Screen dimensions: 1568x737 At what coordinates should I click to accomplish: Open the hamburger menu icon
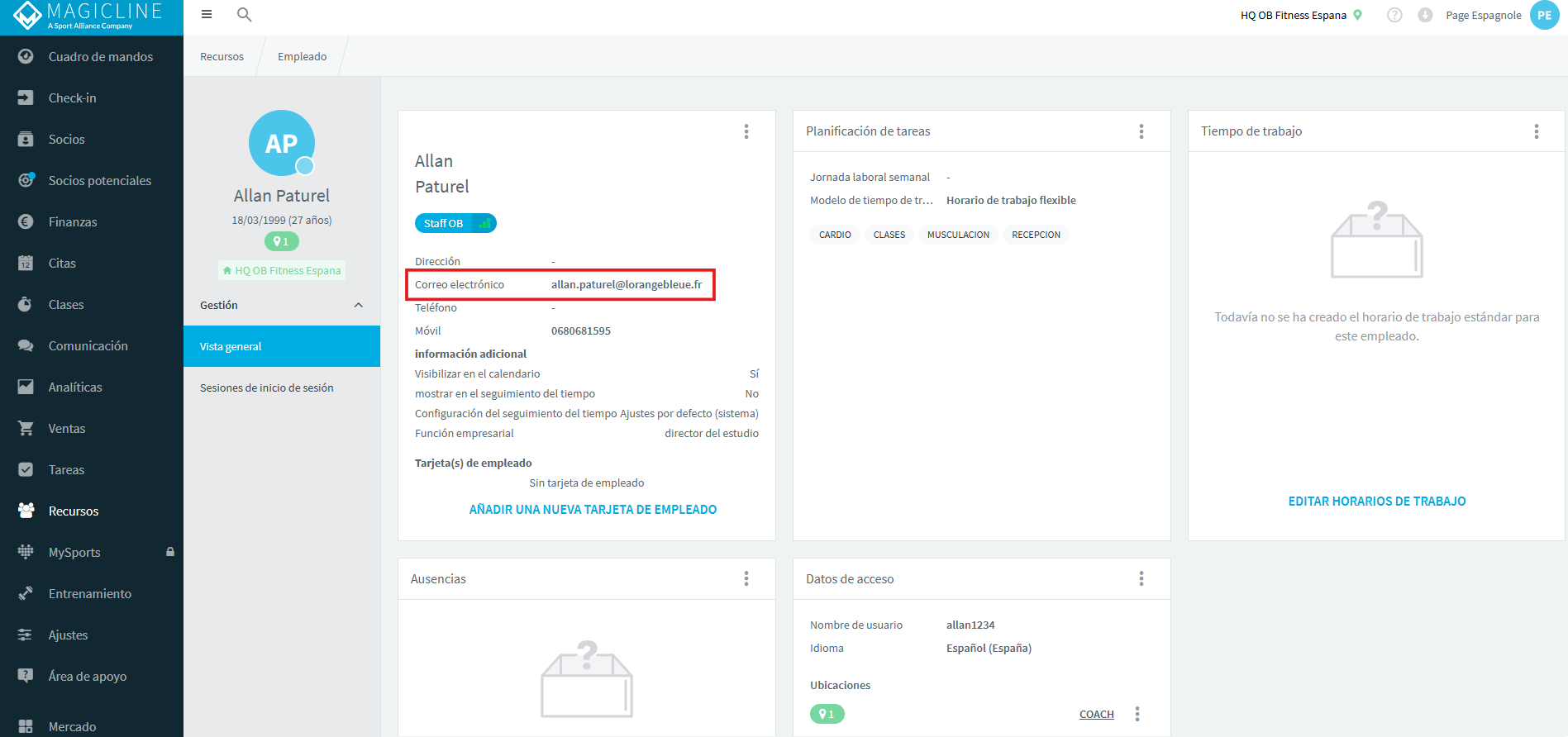207,14
